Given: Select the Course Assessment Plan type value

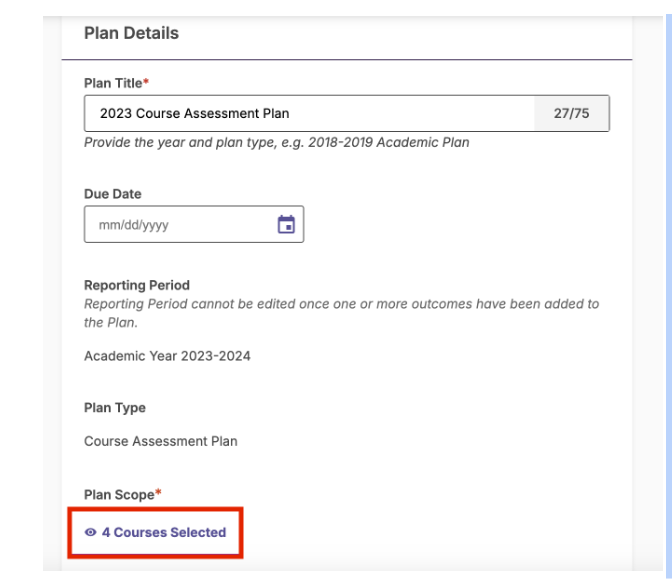Looking at the screenshot, I should 161,441.
